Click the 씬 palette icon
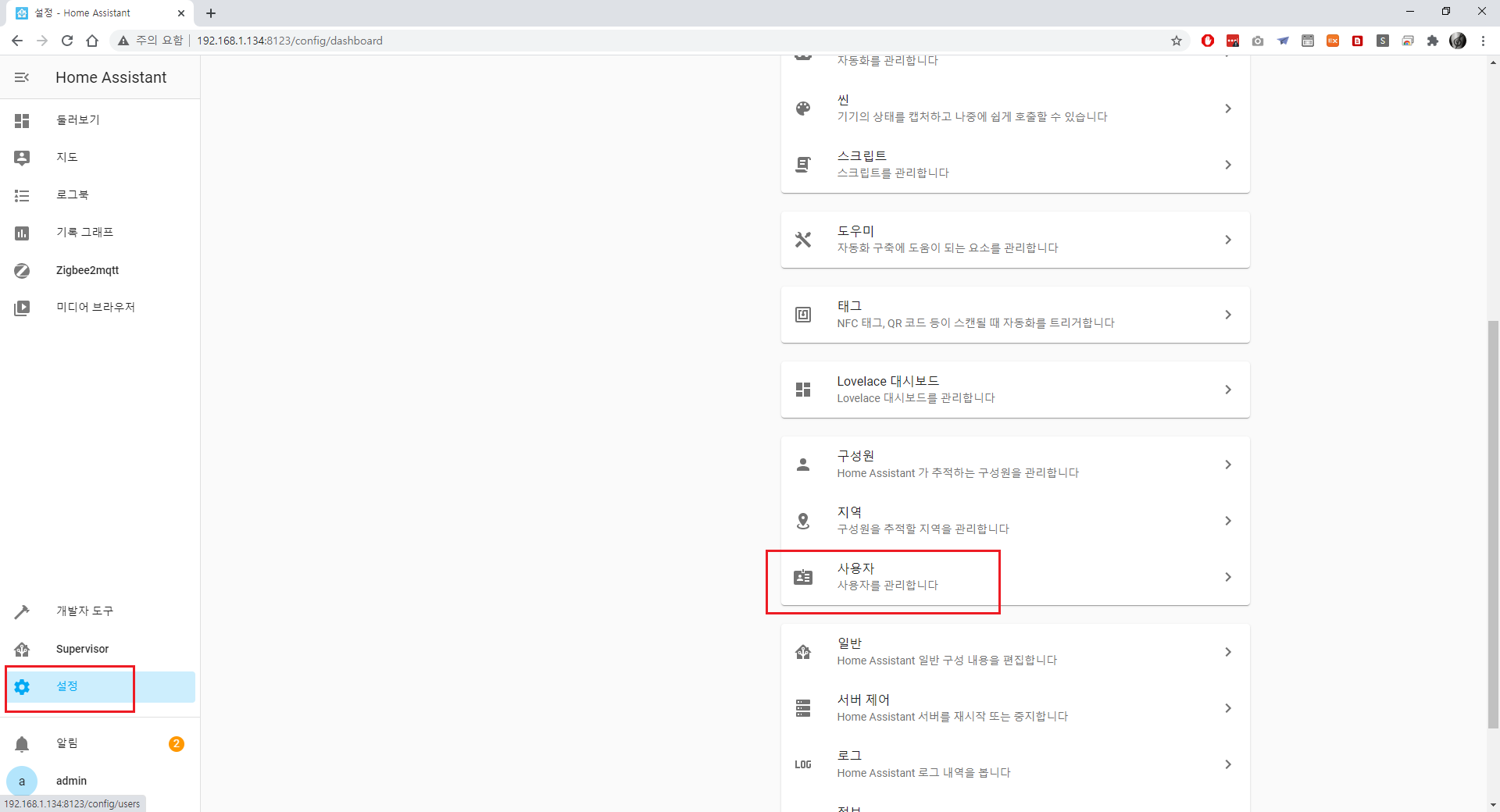The height and width of the screenshot is (812, 1500). pyautogui.click(x=803, y=109)
